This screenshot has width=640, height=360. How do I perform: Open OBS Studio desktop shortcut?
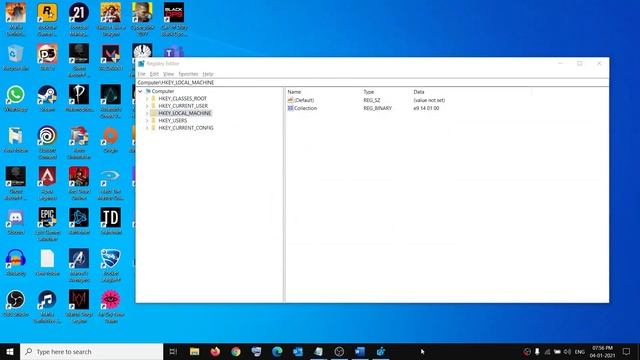click(x=16, y=303)
